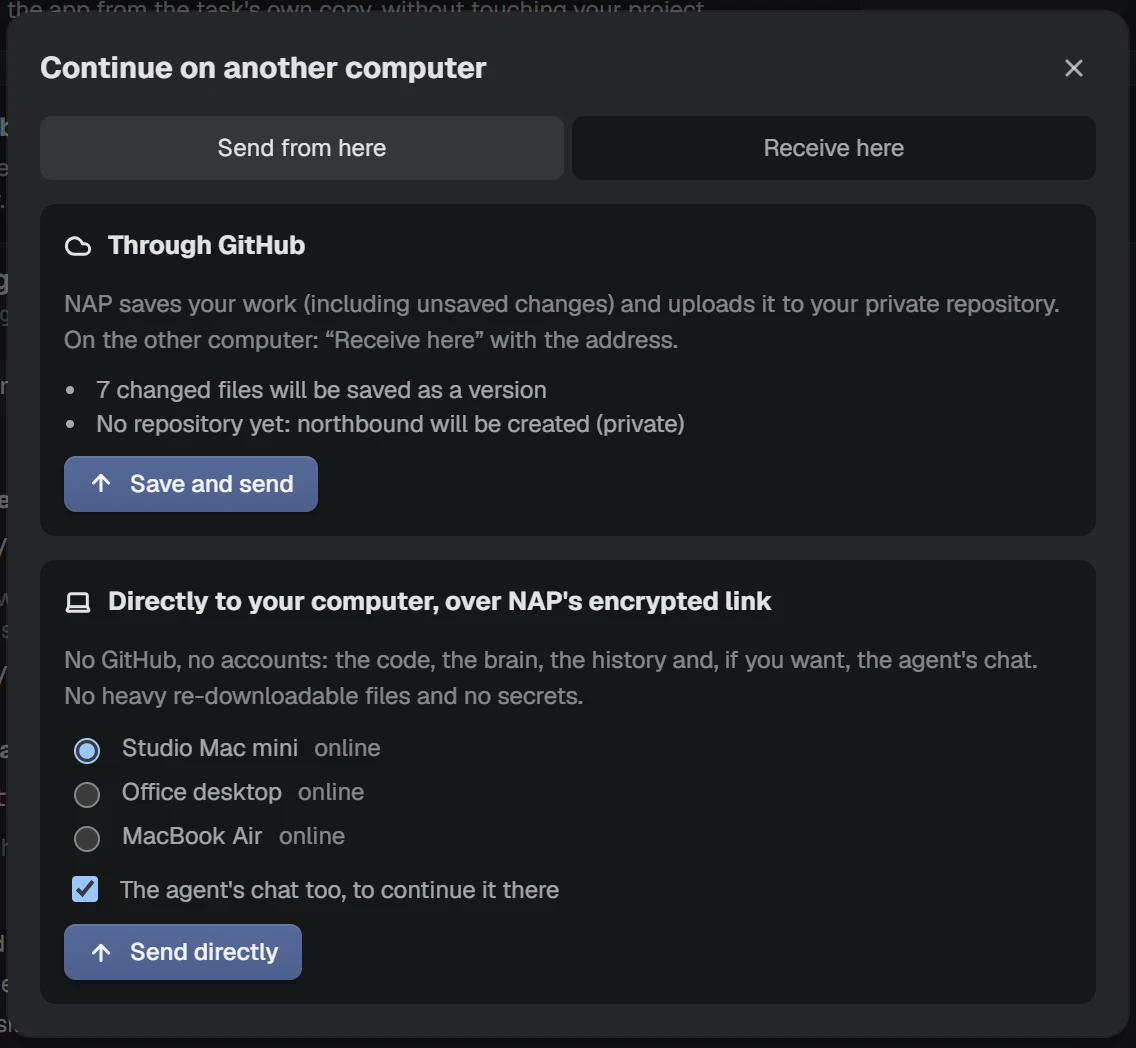Screen dimensions: 1136x1048
Task: Close the Continue on another computer dialog
Action: [1073, 68]
